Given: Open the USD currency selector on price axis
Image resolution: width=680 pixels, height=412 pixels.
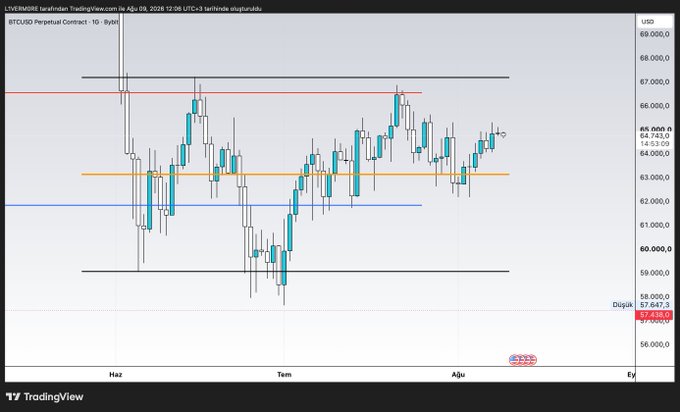Looking at the screenshot, I should pos(654,21).
